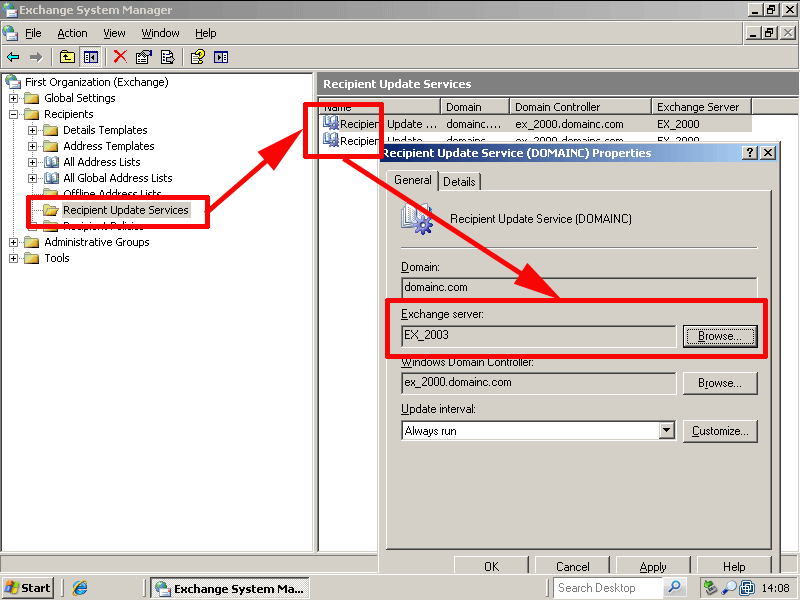This screenshot has height=600, width=800.
Task: Open Properties from the toolbar icon
Action: (144, 57)
